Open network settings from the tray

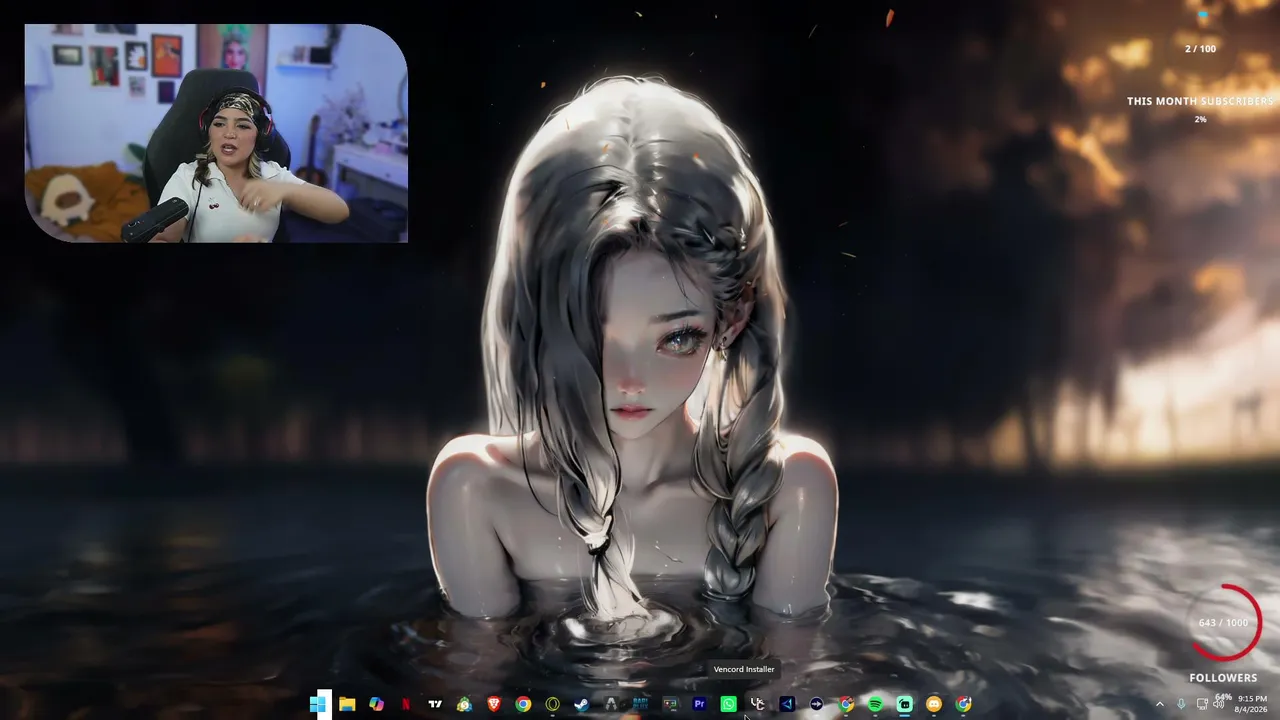(x=1202, y=704)
